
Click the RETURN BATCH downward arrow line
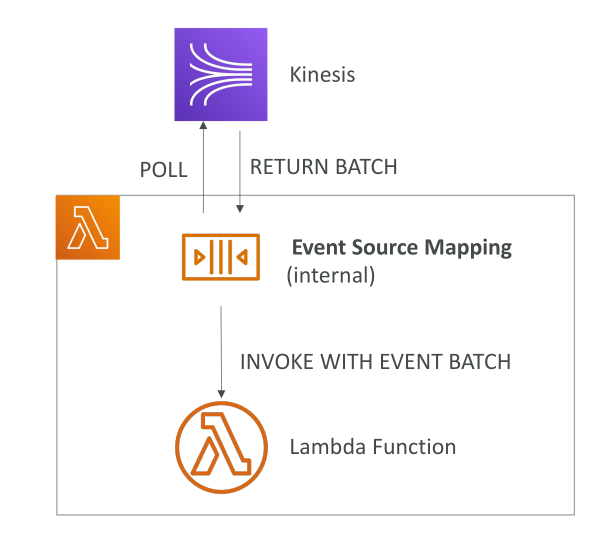(x=240, y=168)
